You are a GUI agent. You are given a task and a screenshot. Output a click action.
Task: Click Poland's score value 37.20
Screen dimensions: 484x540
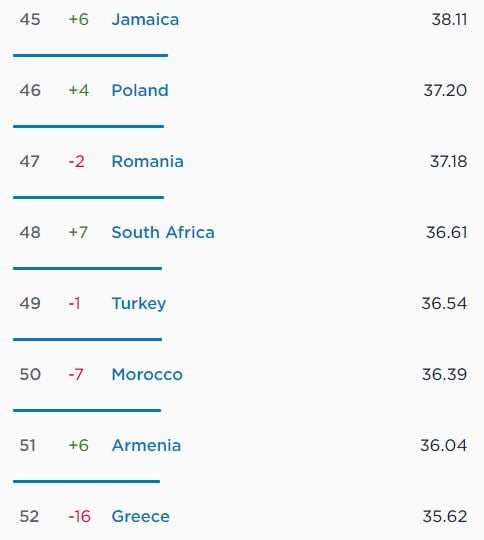445,91
